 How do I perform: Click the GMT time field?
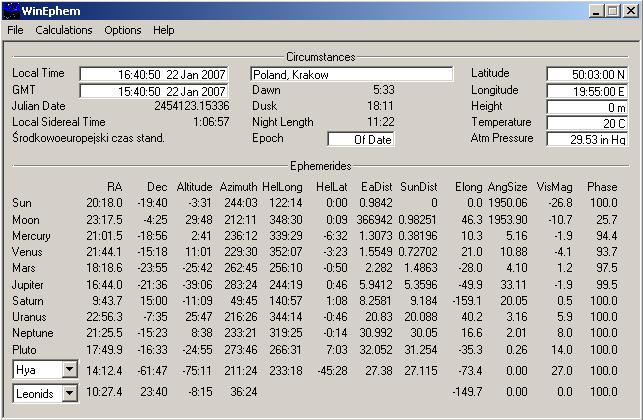point(162,91)
